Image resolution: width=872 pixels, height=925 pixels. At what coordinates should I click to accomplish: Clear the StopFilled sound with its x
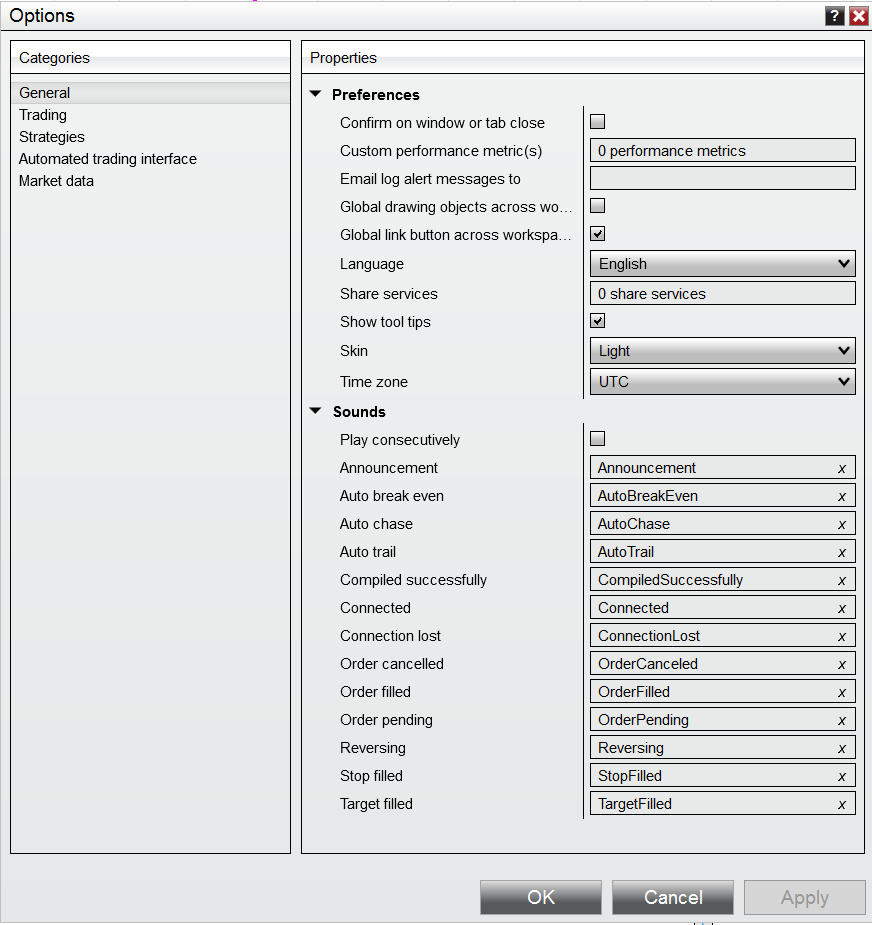tap(842, 776)
